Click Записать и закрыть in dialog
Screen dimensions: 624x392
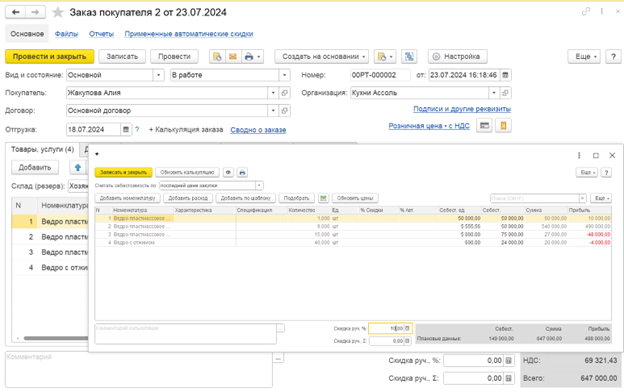[123, 172]
